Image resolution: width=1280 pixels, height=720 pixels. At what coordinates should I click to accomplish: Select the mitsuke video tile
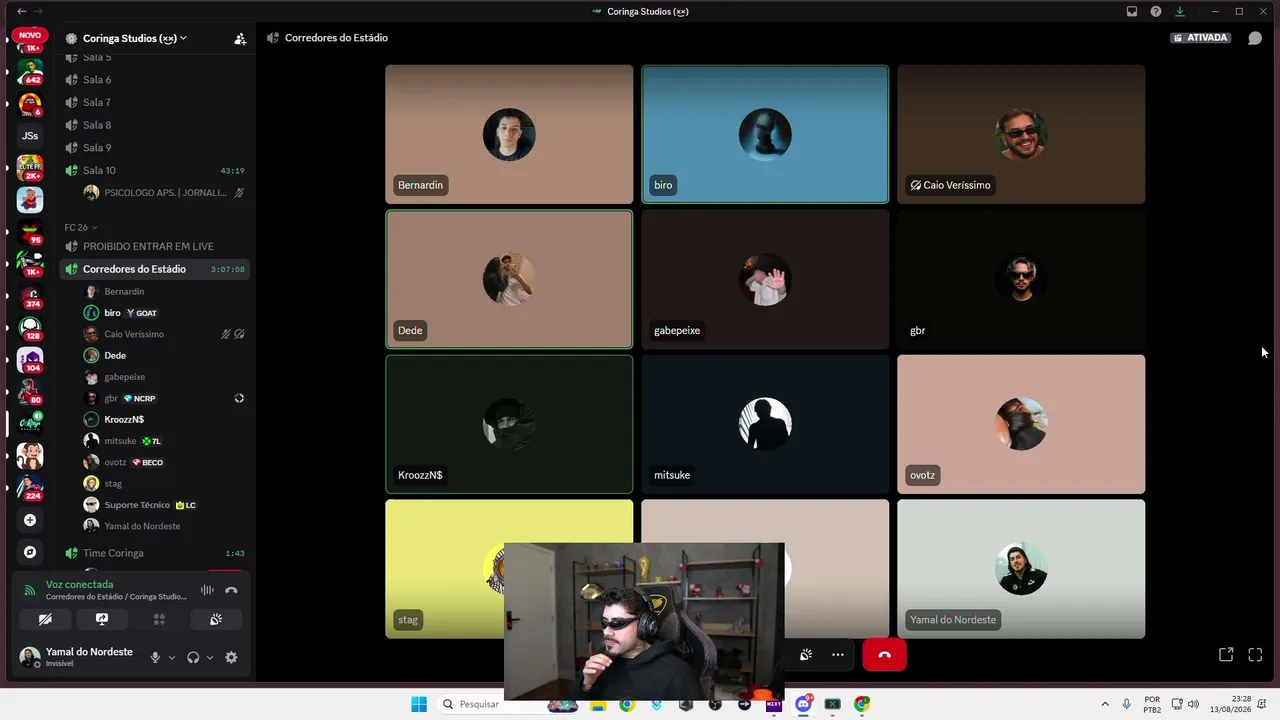(765, 424)
